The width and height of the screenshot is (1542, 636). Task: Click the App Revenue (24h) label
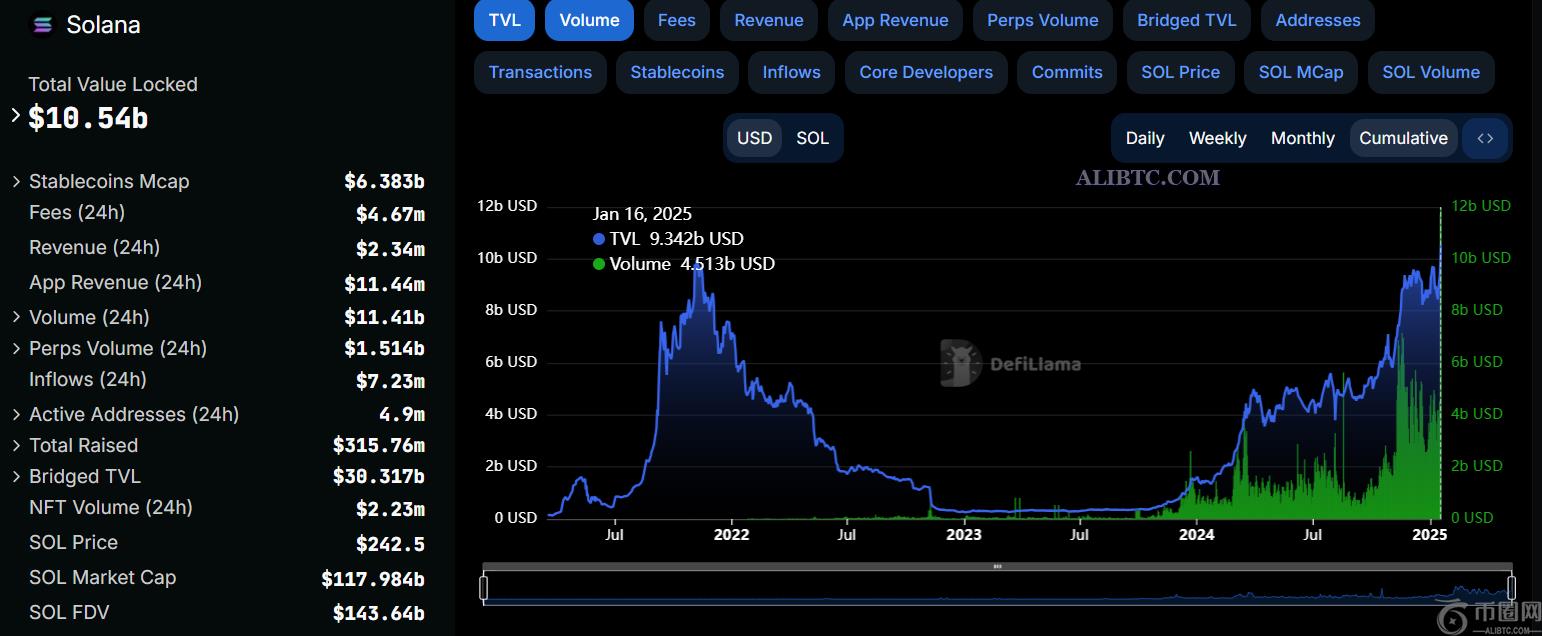click(x=115, y=282)
